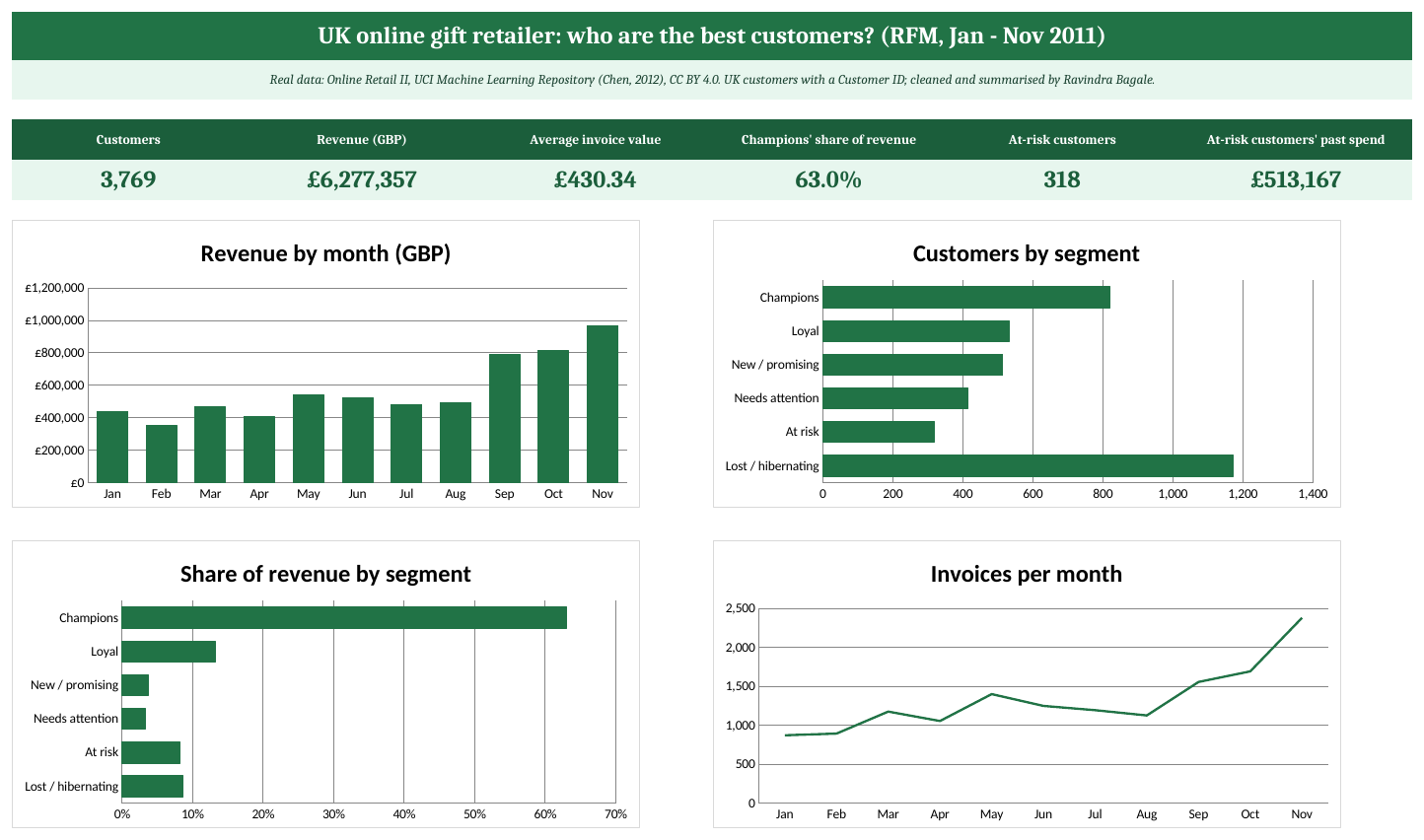Click the "Average invoice value" header label
The width and height of the screenshot is (1424, 840).
(x=595, y=140)
